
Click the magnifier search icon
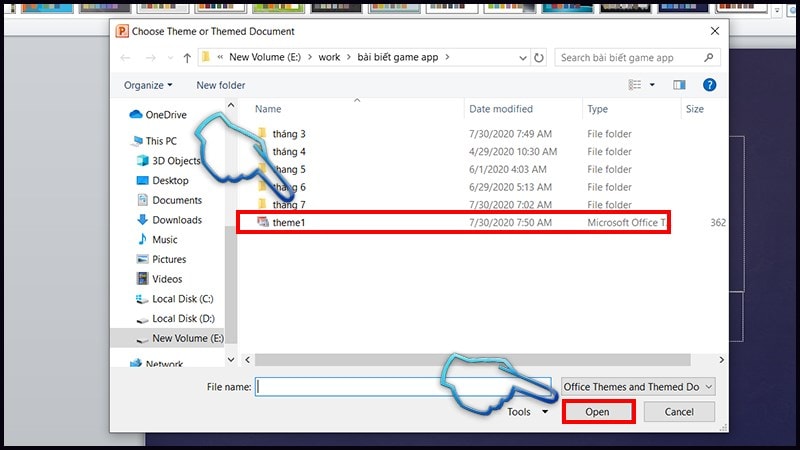(x=709, y=57)
